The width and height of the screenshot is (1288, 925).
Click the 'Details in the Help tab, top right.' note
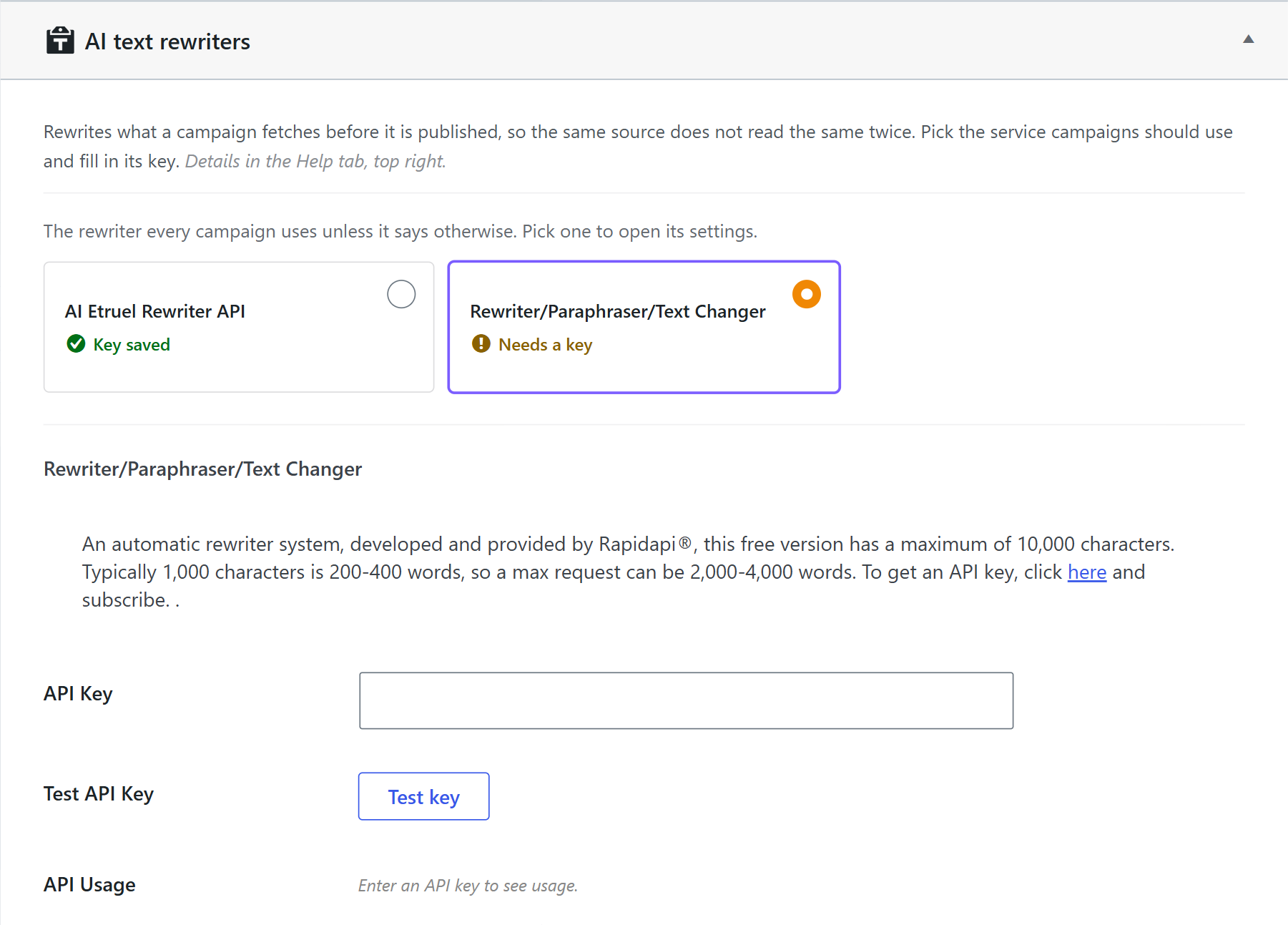pyautogui.click(x=315, y=161)
